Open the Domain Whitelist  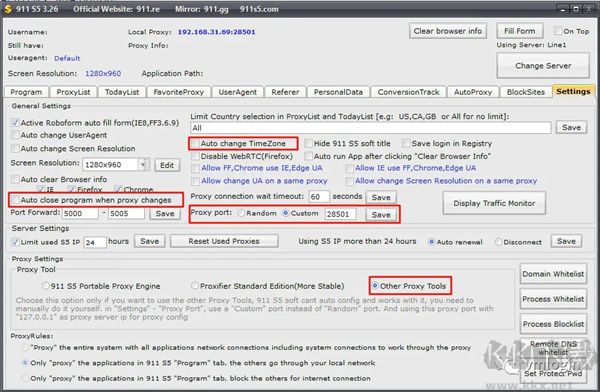point(553,274)
